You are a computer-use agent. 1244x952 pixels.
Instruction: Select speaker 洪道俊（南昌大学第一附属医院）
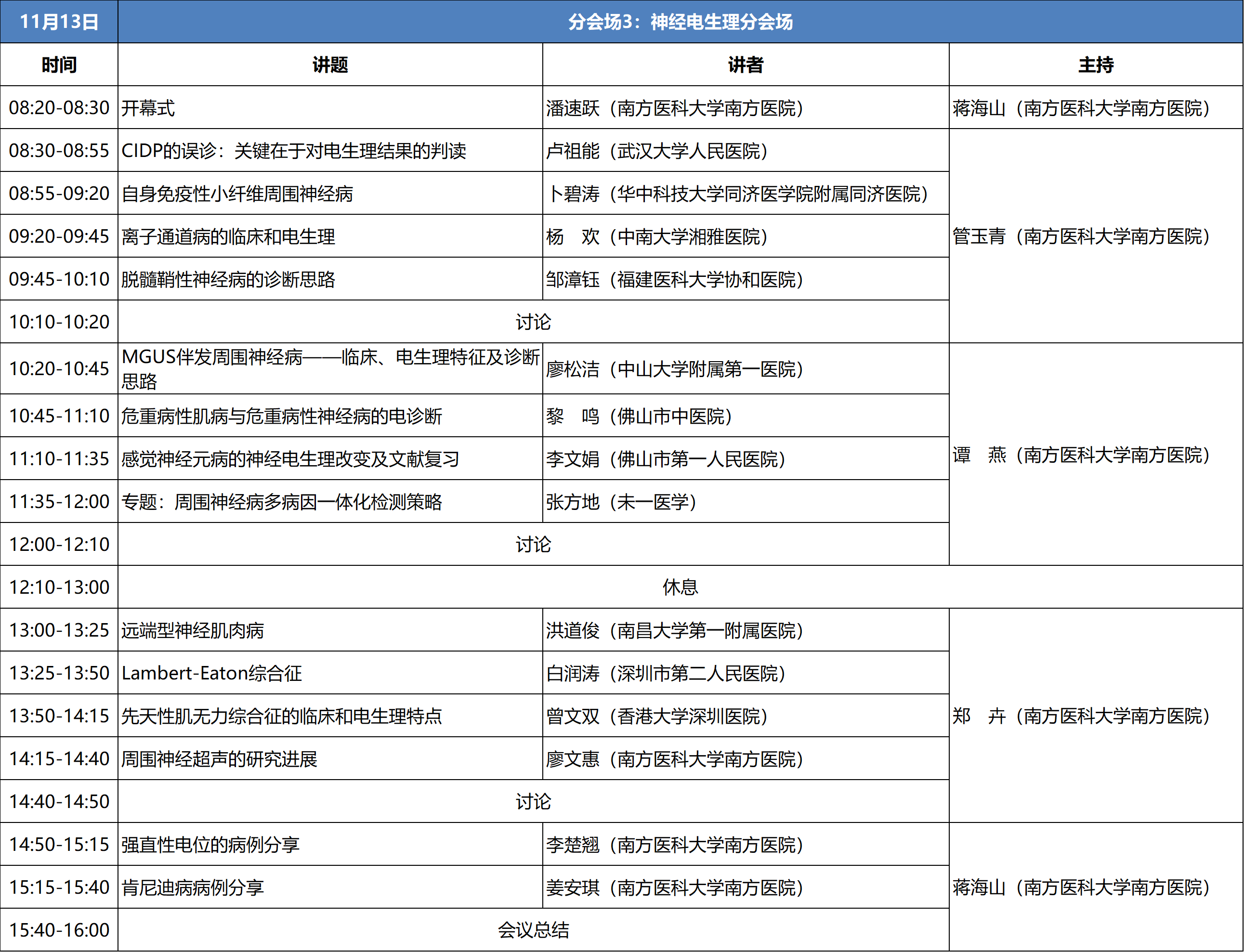[746, 630]
